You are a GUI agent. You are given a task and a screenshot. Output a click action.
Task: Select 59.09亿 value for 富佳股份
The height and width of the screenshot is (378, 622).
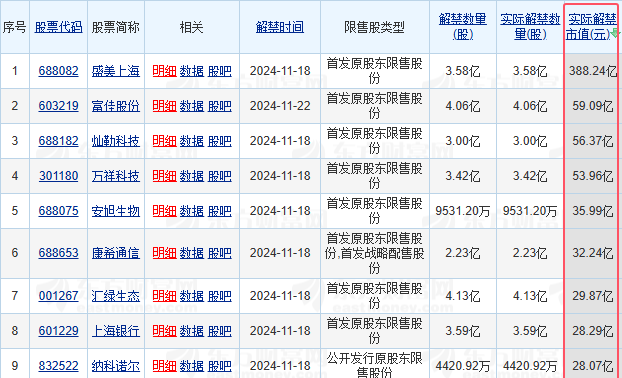click(x=593, y=106)
